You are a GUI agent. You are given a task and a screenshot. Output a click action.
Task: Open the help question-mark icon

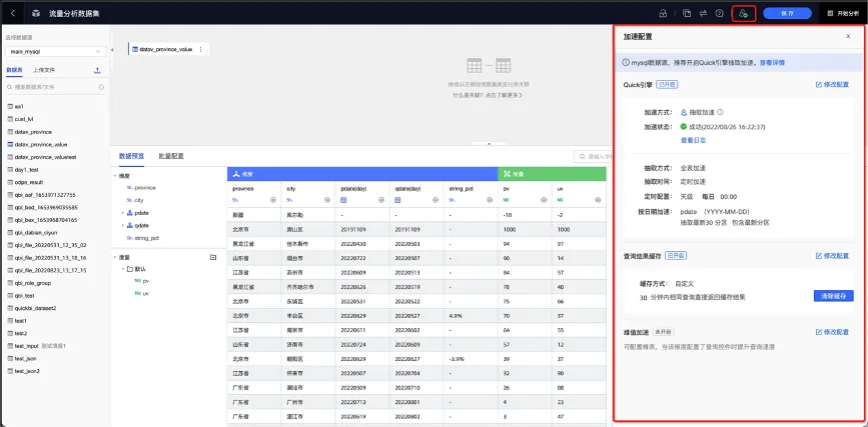pos(720,13)
